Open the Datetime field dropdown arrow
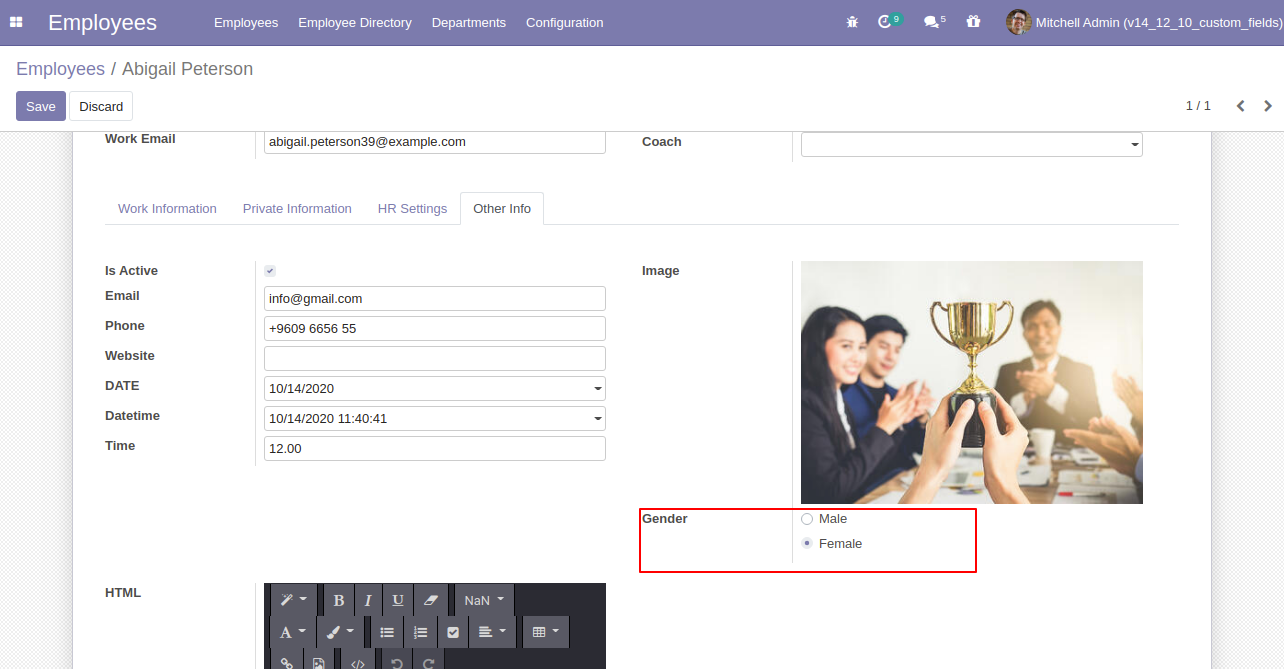The width and height of the screenshot is (1284, 669). [x=598, y=419]
